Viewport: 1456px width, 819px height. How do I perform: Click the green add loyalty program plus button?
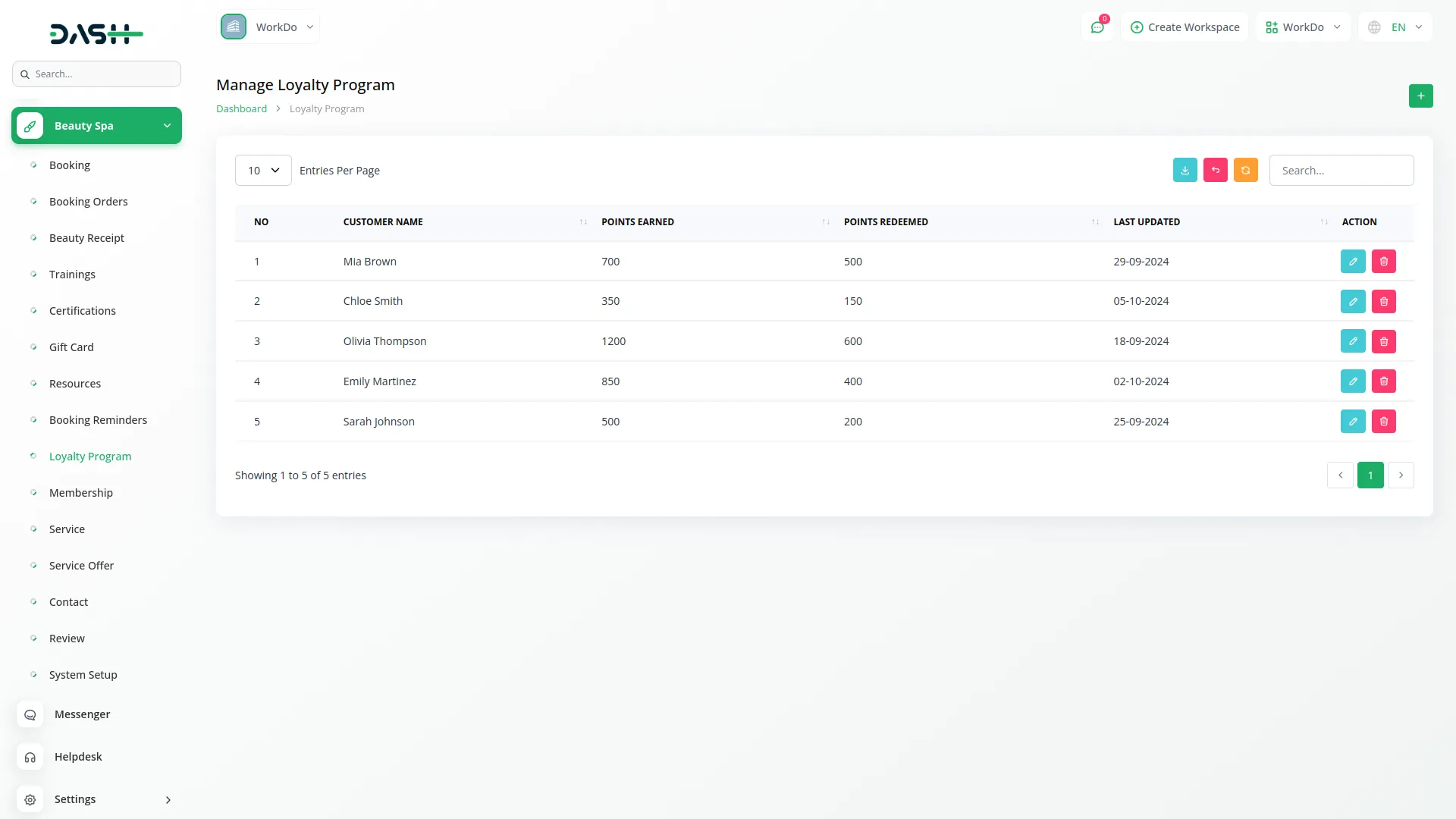(x=1420, y=96)
